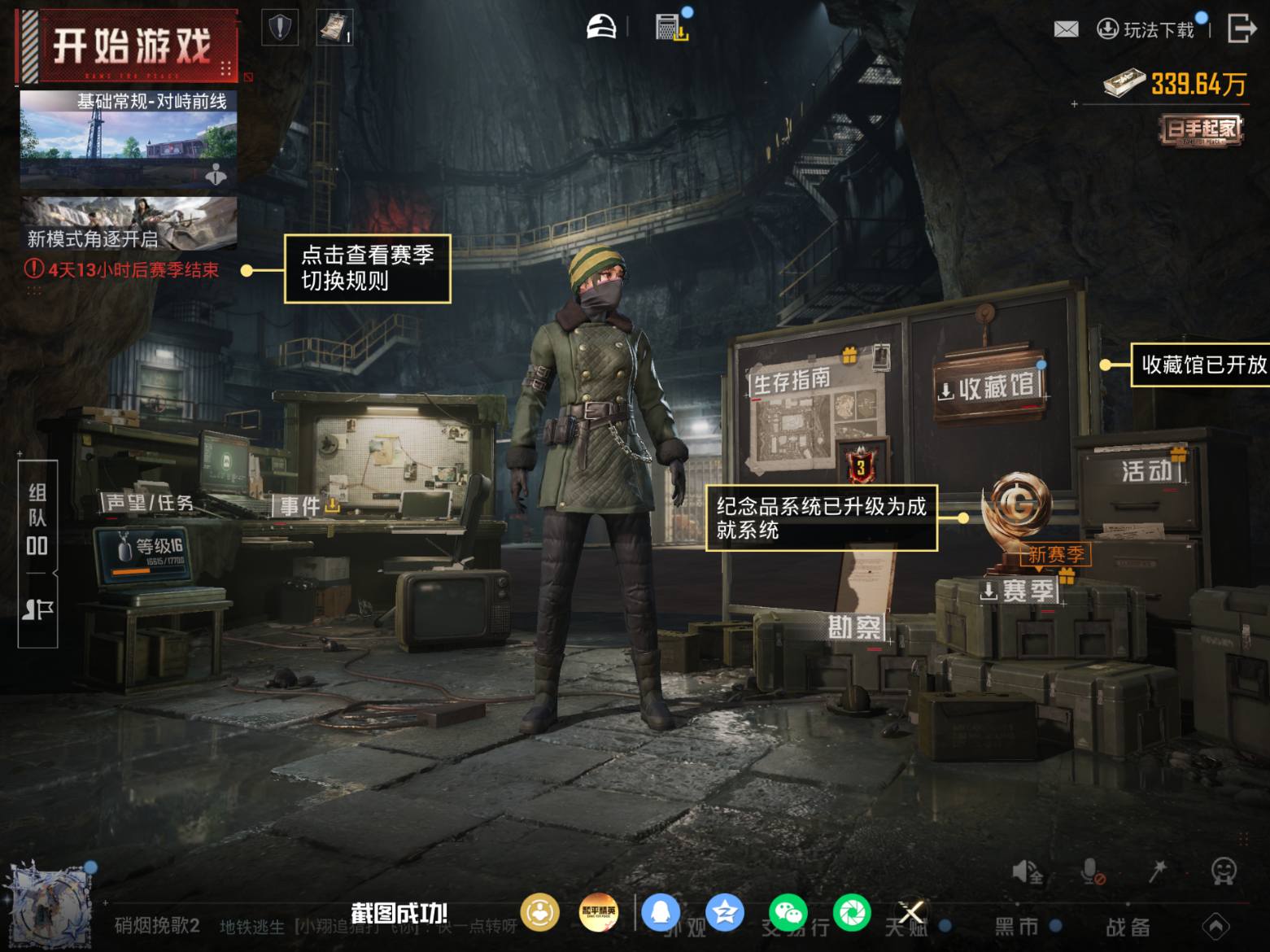Image resolution: width=1270 pixels, height=952 pixels.
Task: Click the flag icon in team panel
Action: pos(37,609)
